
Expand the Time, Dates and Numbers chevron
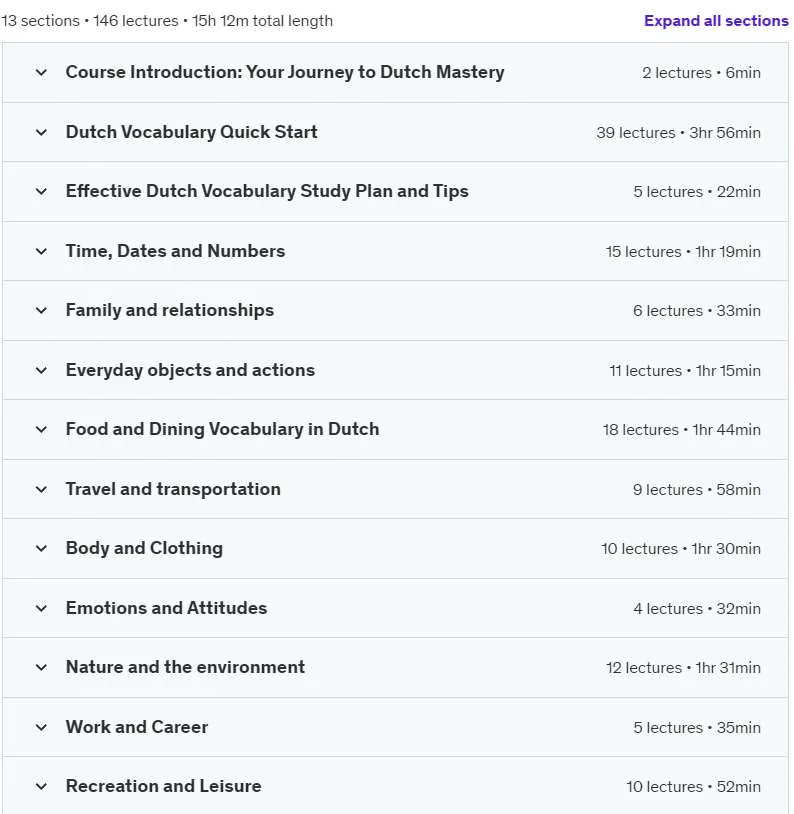41,251
